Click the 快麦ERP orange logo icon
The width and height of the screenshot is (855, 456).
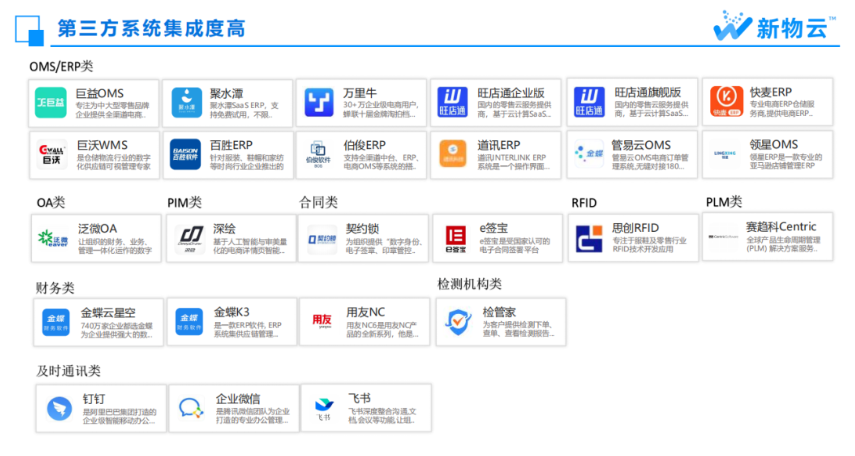726,101
